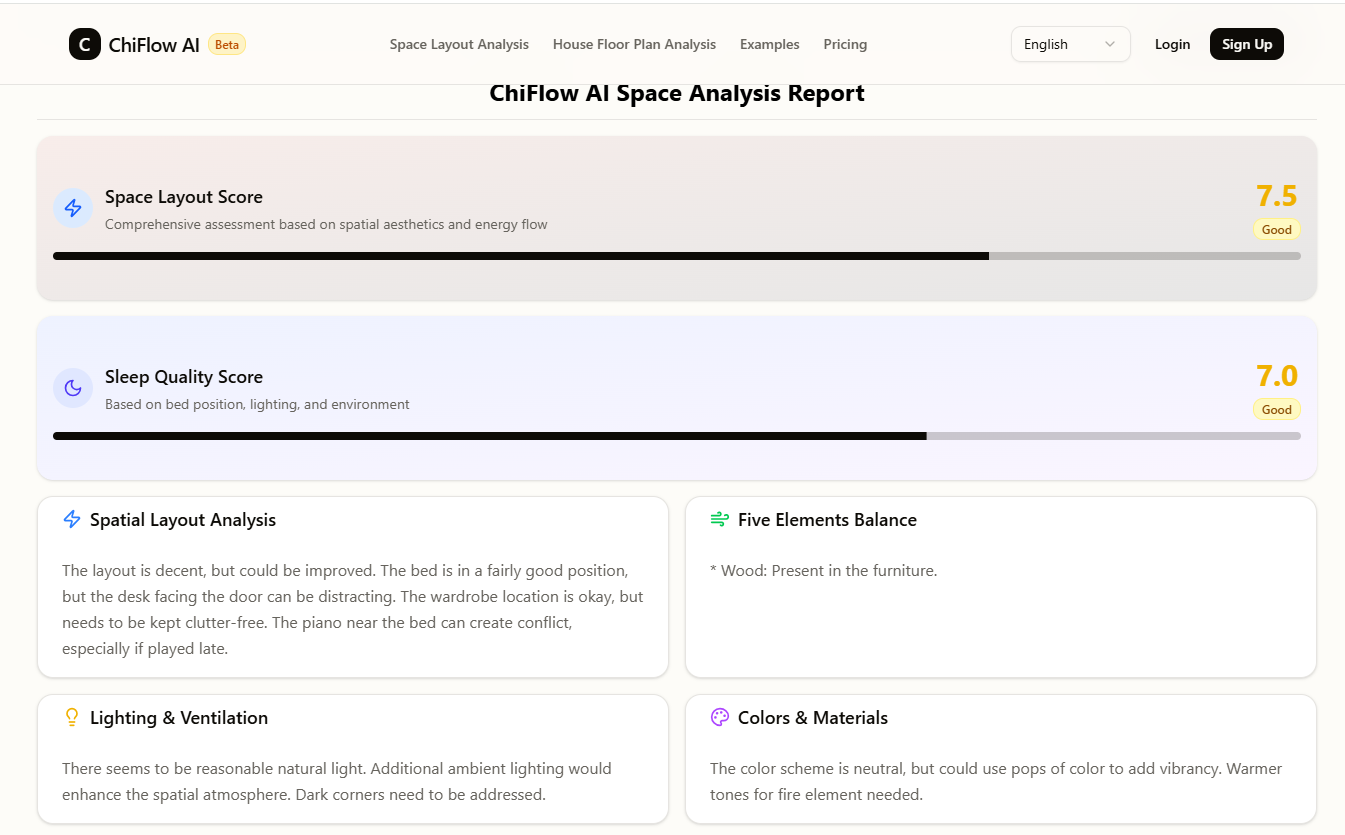Click the Space Layout Score title
This screenshot has height=835, width=1345.
184,197
